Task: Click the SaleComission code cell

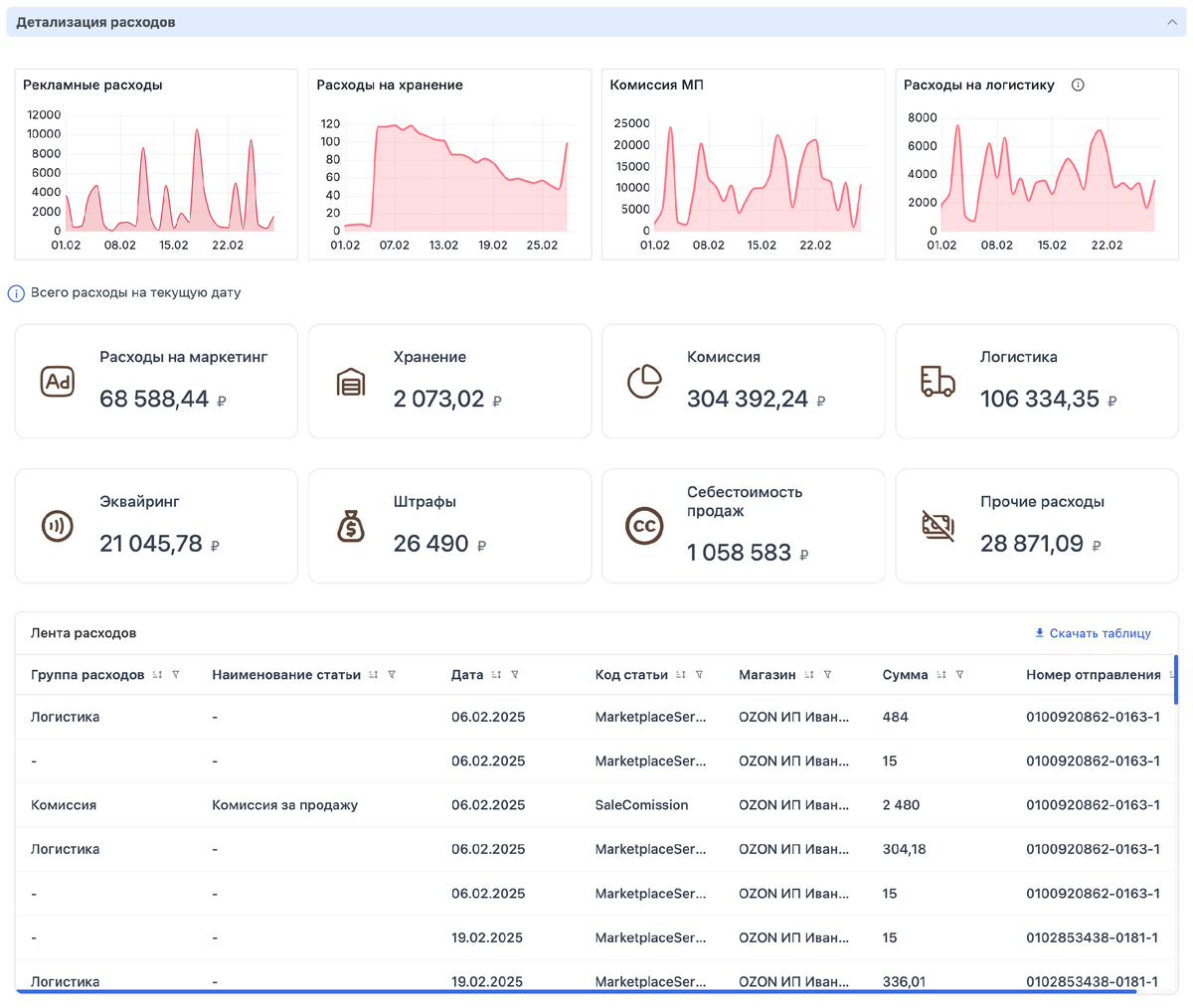Action: pyautogui.click(x=641, y=805)
